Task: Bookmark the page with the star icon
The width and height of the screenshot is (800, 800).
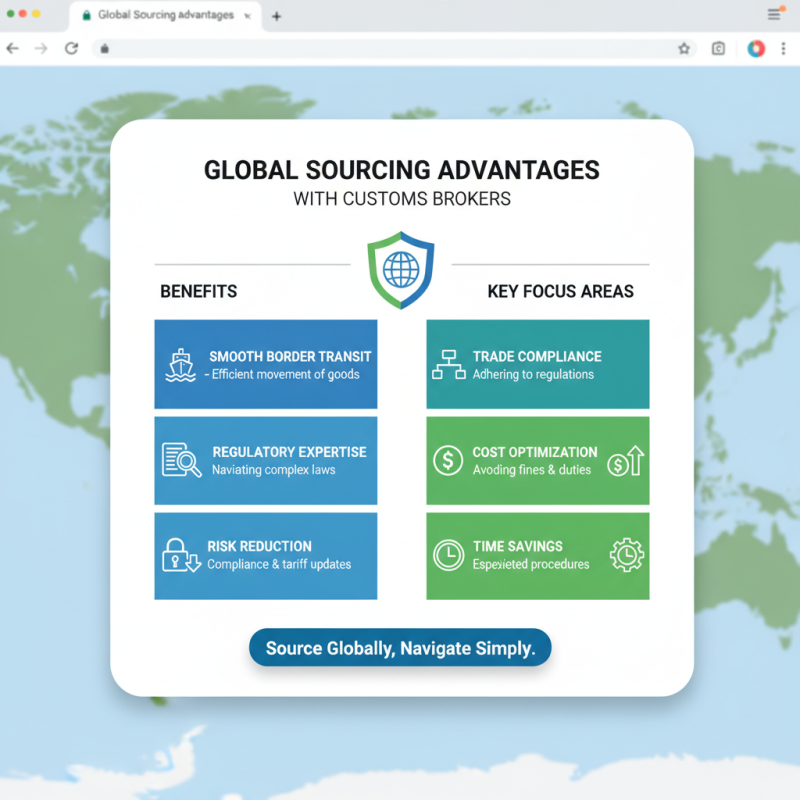Action: click(684, 47)
